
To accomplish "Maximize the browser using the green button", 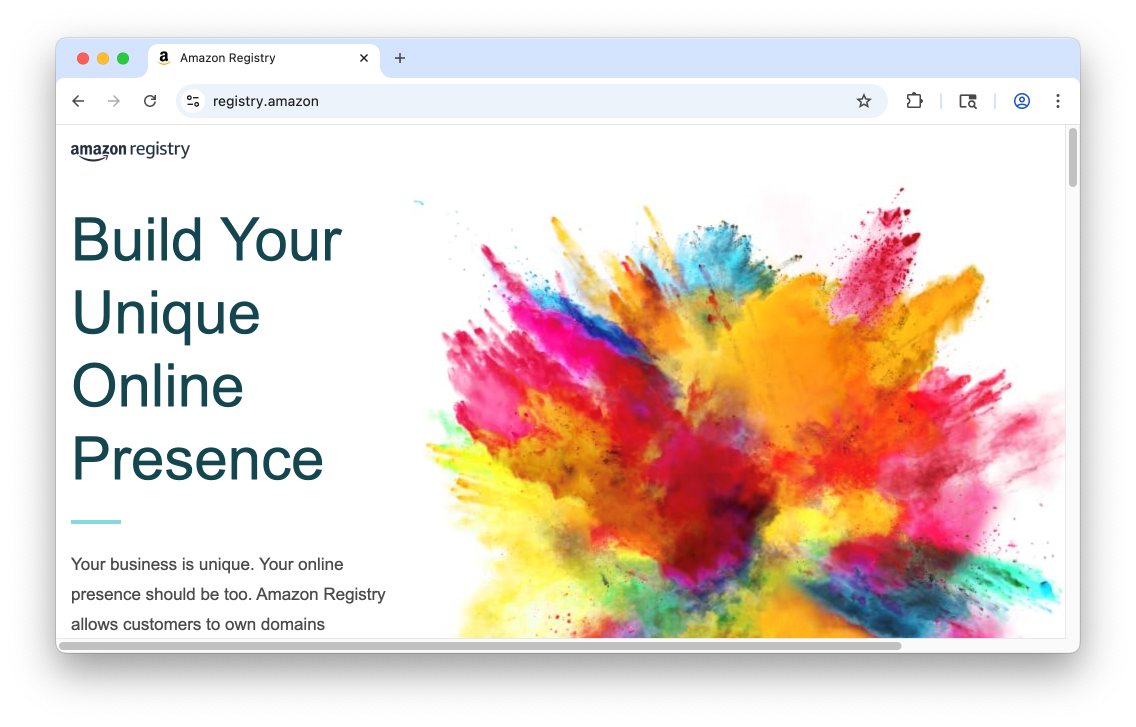I will pyautogui.click(x=123, y=58).
